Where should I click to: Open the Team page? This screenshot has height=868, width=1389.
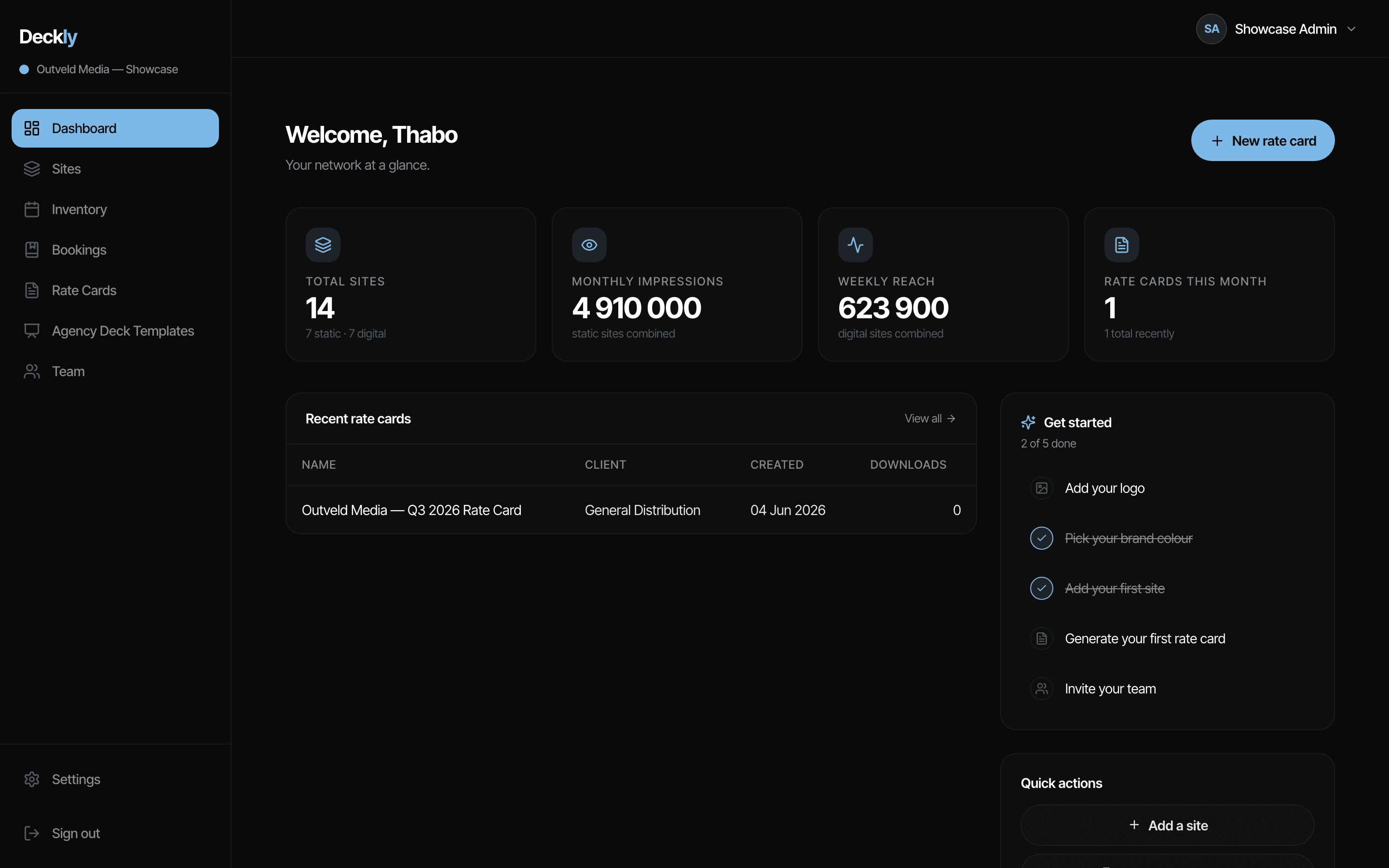(x=115, y=371)
